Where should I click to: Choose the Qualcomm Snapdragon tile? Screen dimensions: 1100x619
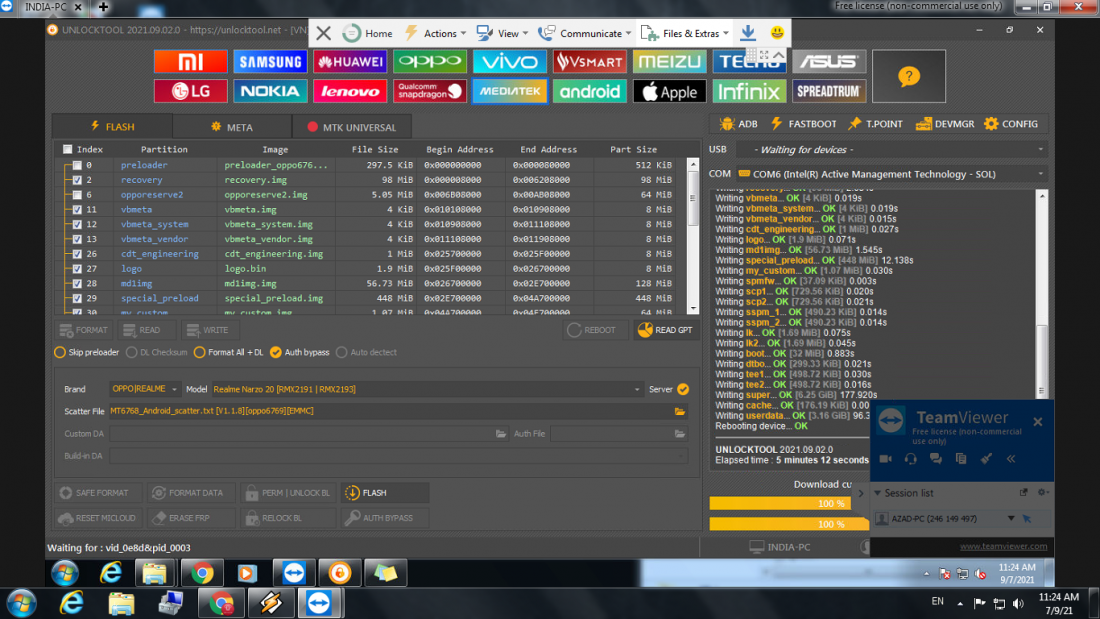coord(430,91)
